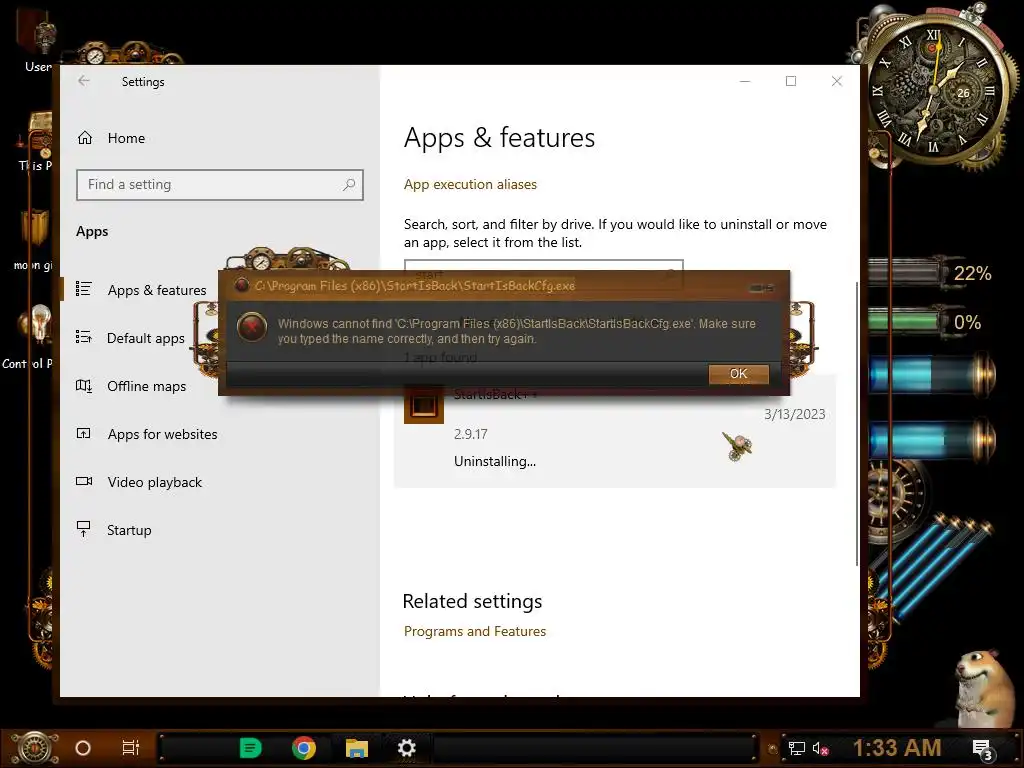
Task: Click the StartIsBack++ app icon
Action: pos(424,404)
